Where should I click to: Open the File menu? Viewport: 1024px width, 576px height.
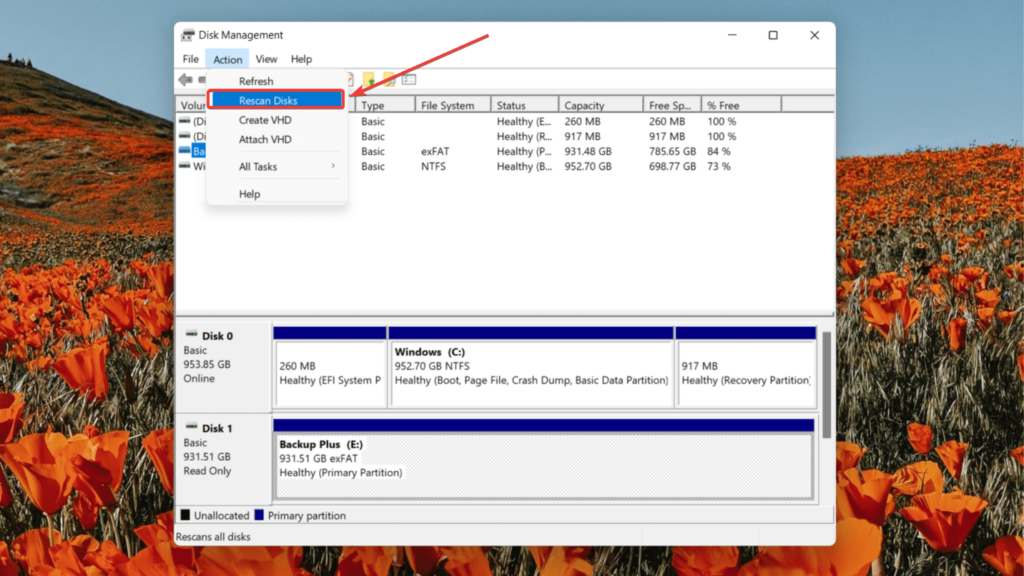[190, 58]
